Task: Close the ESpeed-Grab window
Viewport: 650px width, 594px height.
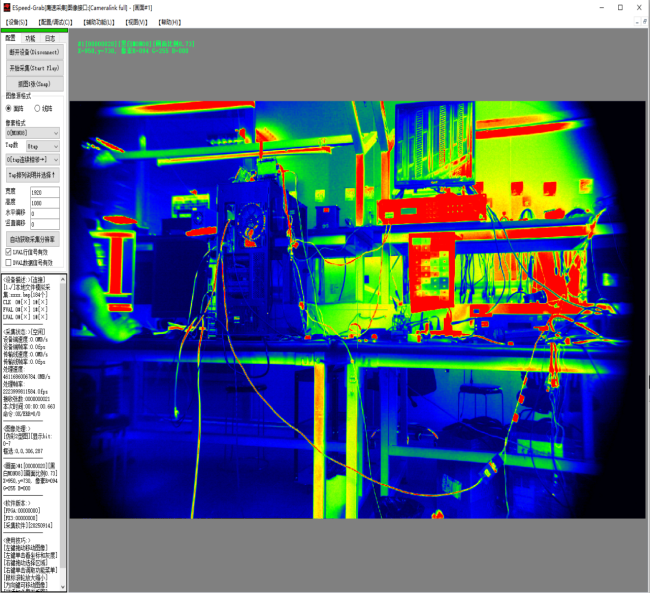Action: 639,7
